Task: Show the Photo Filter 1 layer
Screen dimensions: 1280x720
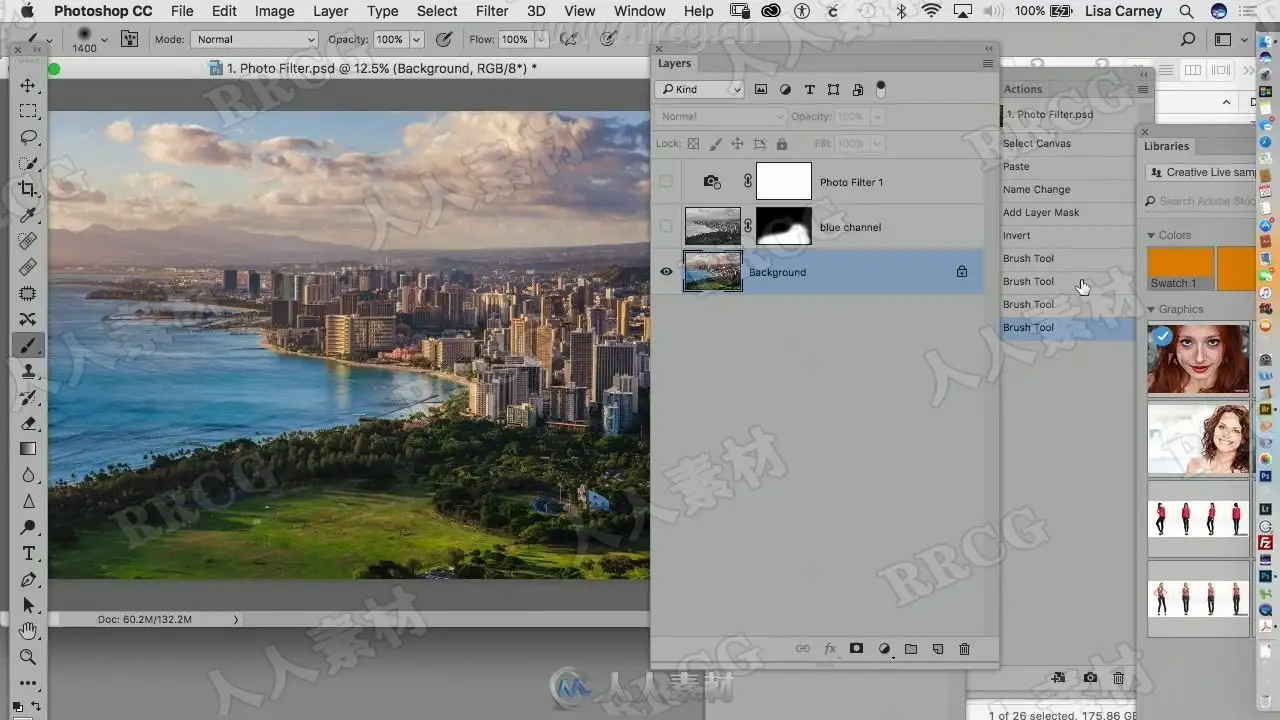Action: coord(666,182)
